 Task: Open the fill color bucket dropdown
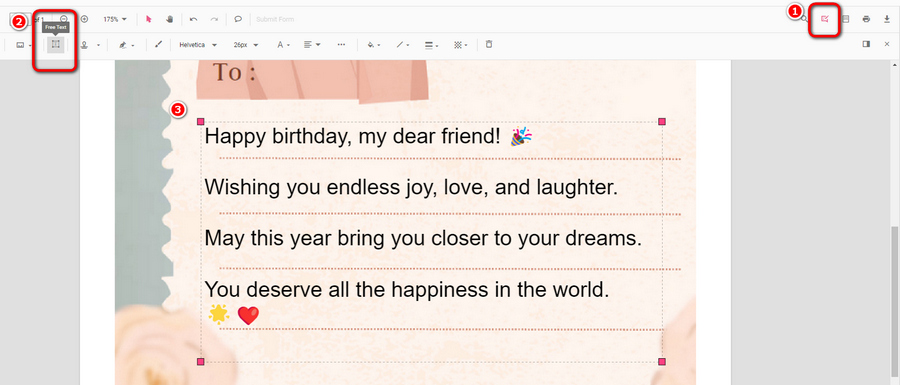[374, 44]
